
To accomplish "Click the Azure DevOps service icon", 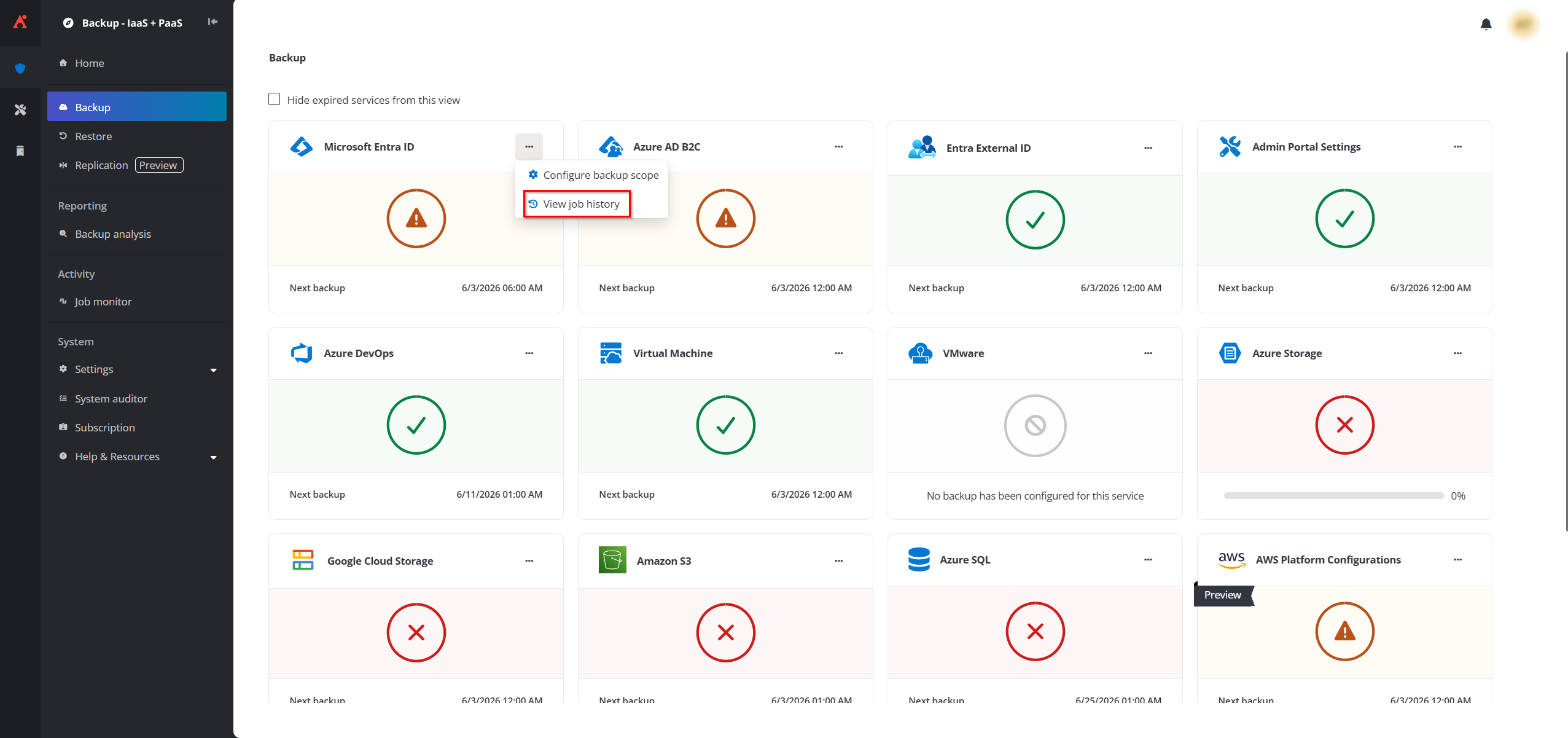I will pos(302,353).
